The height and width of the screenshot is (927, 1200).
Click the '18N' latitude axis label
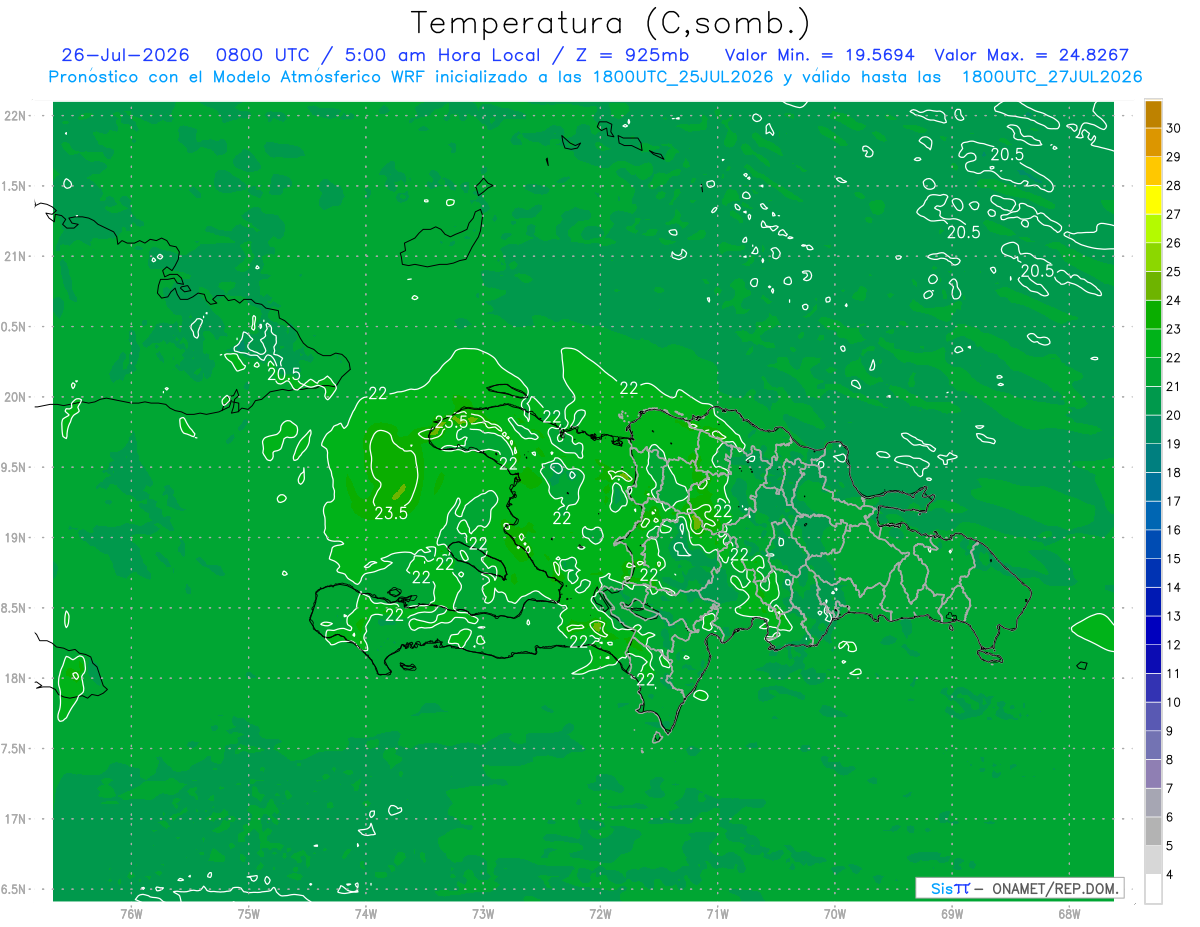coord(14,678)
